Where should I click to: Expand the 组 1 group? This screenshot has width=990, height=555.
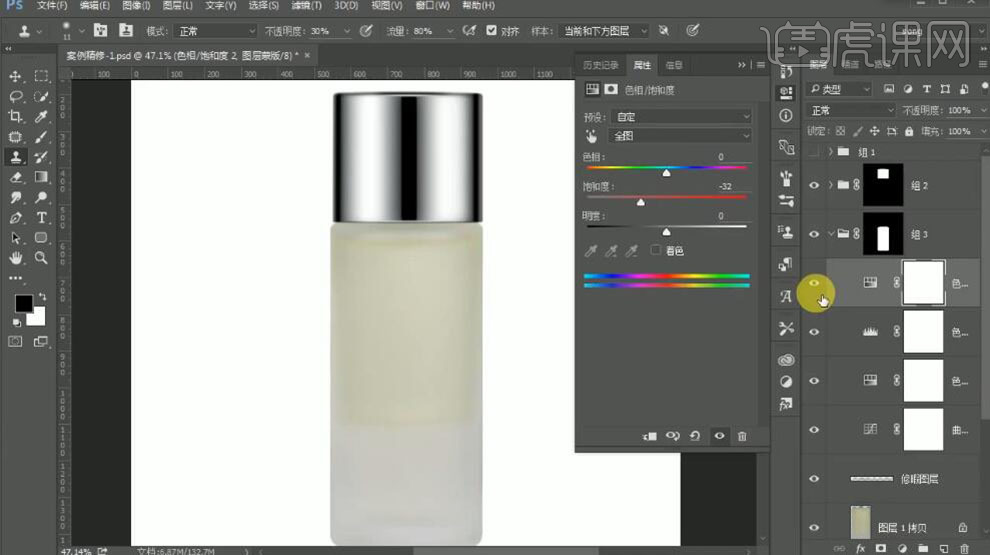(x=831, y=152)
